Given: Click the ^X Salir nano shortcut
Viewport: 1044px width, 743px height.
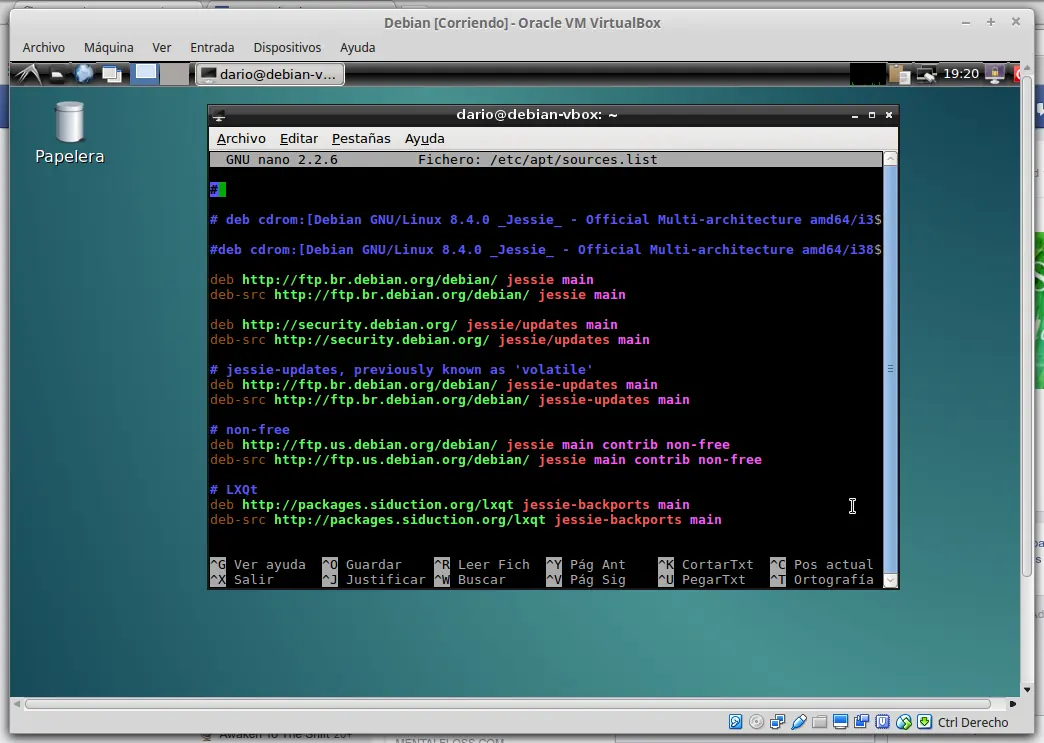Looking at the screenshot, I should 242,580.
